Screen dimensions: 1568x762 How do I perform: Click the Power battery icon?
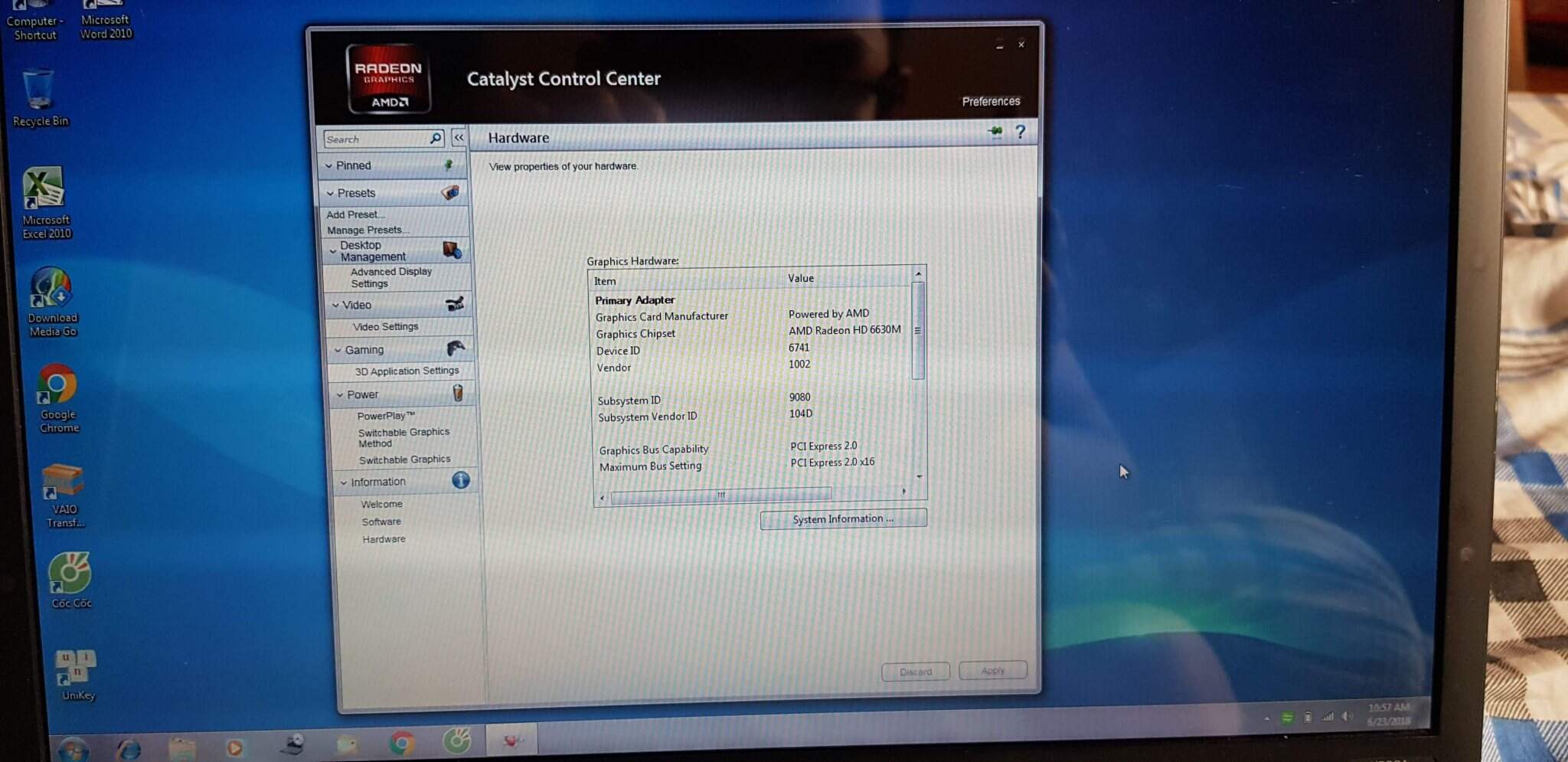click(x=458, y=394)
